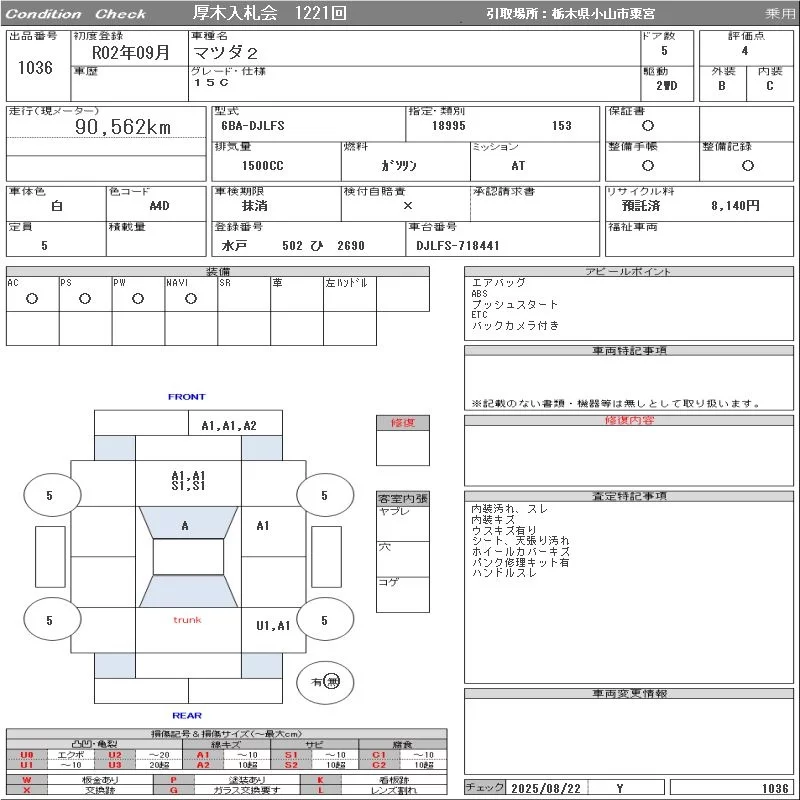Select appeal point "プッシュスタート"
Viewport: 800px width, 800px height.
pyautogui.click(x=515, y=305)
